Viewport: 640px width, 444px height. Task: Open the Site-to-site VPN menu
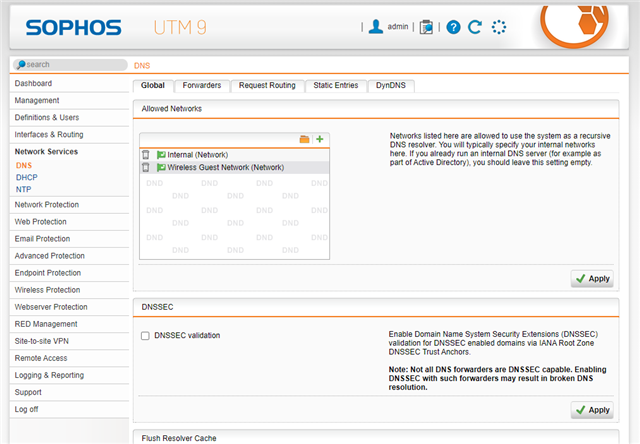(x=69, y=341)
